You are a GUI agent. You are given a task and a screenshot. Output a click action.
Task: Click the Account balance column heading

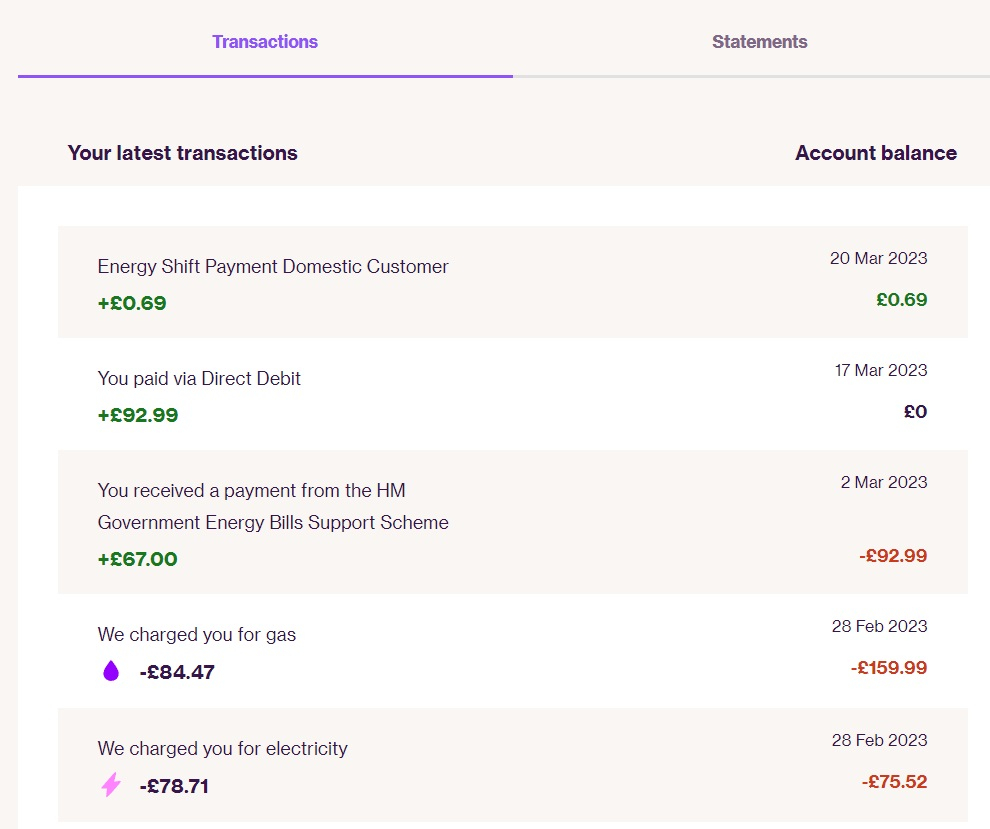pyautogui.click(x=876, y=153)
